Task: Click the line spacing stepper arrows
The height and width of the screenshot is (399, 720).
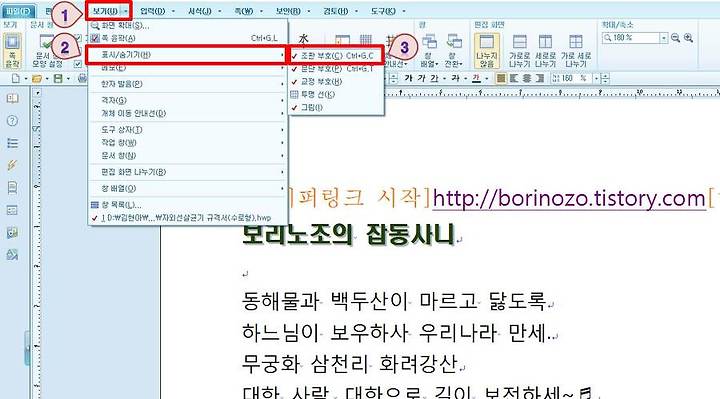Action: [x=605, y=79]
